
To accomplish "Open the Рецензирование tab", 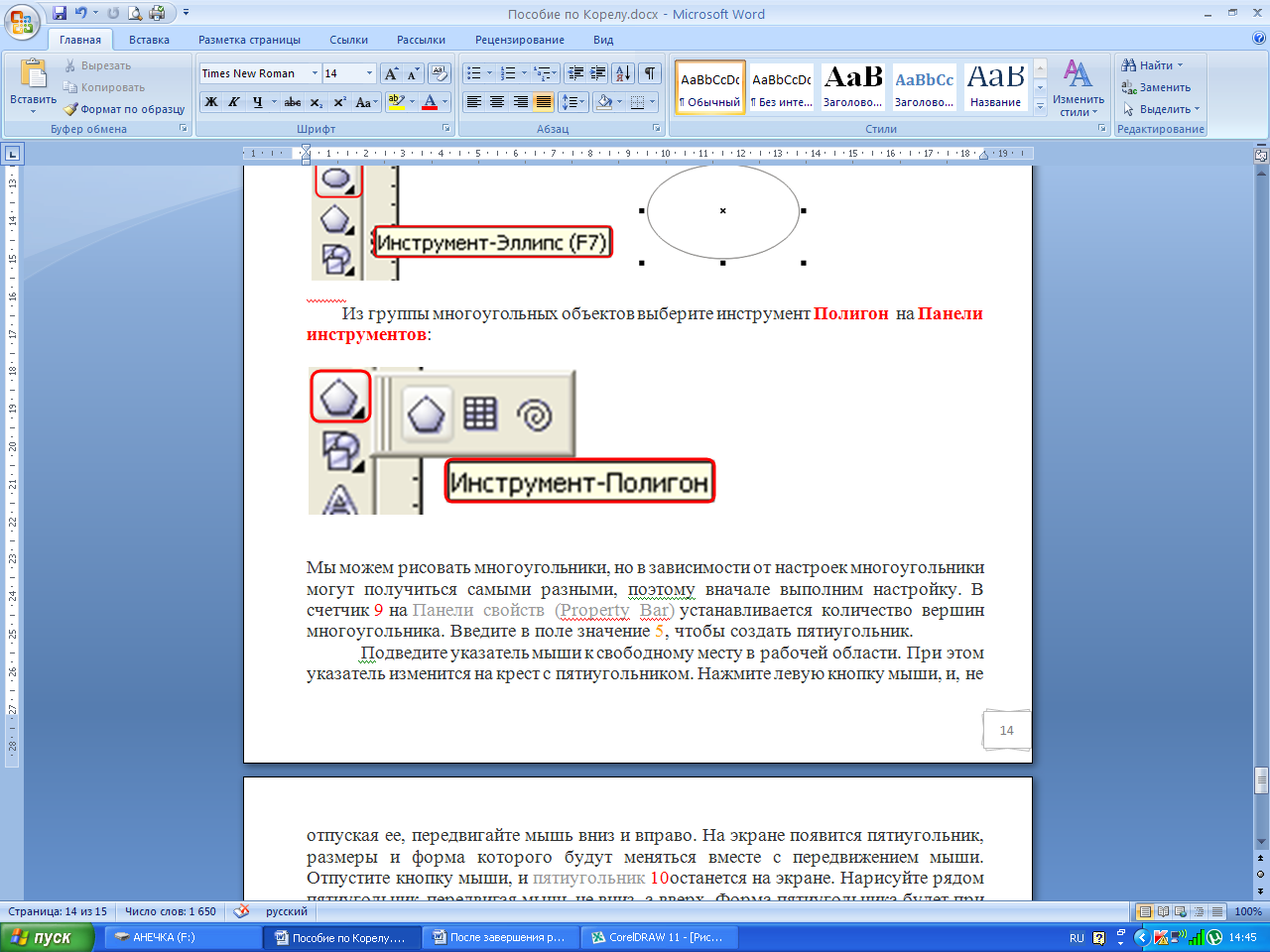I will pyautogui.click(x=520, y=40).
